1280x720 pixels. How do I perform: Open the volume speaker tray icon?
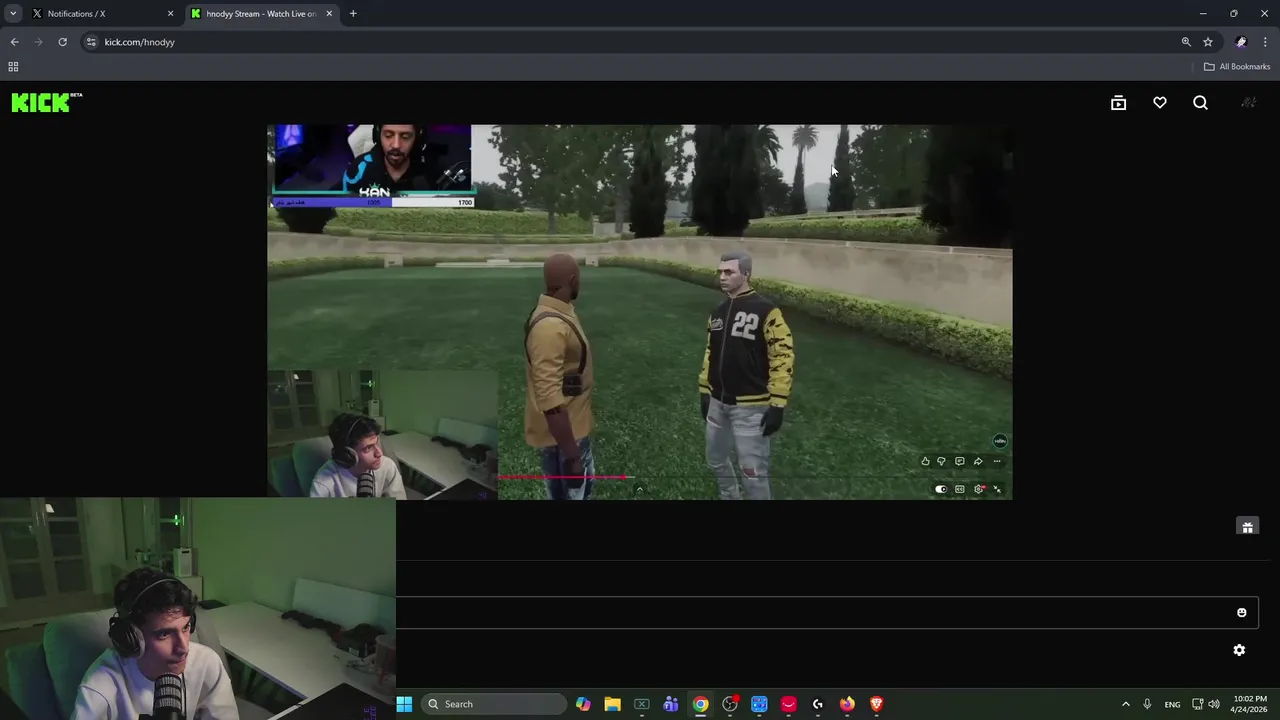[x=1214, y=704]
